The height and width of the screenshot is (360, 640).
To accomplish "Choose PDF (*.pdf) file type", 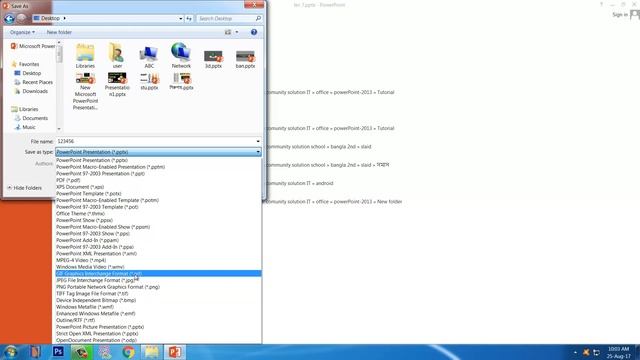I will click(x=158, y=180).
